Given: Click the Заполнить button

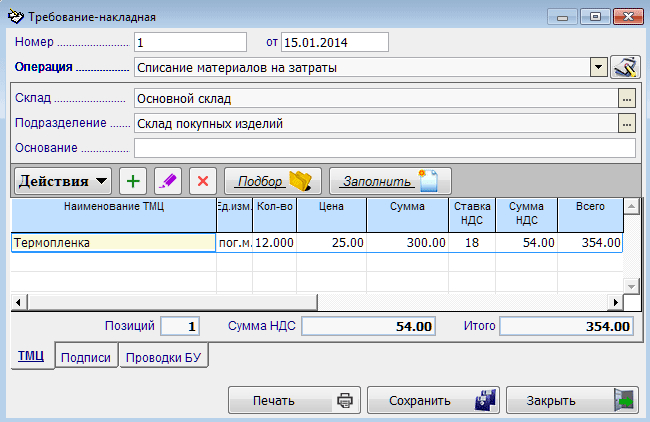Looking at the screenshot, I should 390,181.
